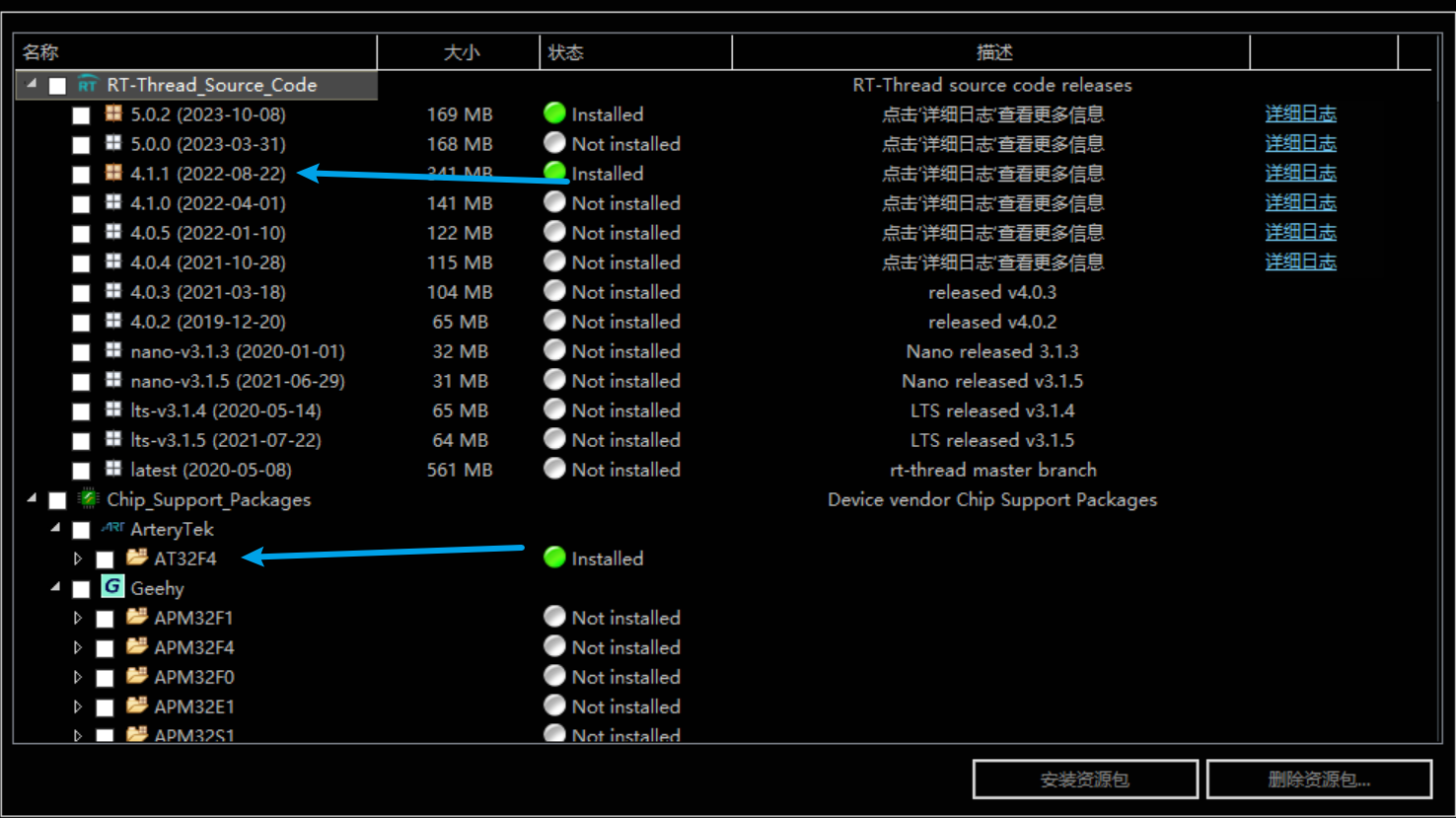Viewport: 1456px width, 818px height.
Task: Select the checkbox for 4.1.1 (2022-08-22)
Action: [x=81, y=175]
